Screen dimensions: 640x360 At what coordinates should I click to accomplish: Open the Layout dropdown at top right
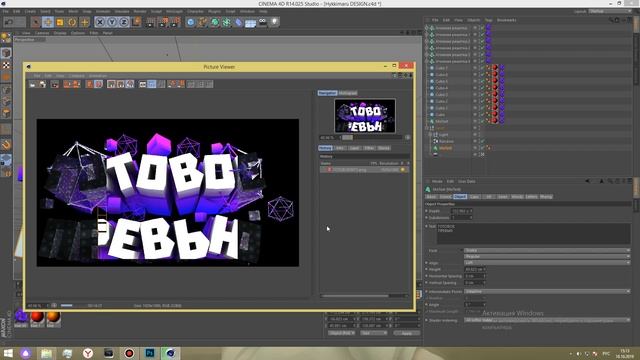coord(610,11)
